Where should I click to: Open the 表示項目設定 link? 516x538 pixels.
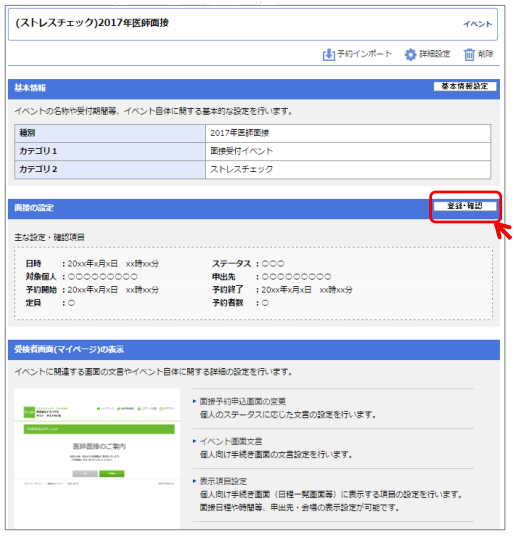click(223, 481)
